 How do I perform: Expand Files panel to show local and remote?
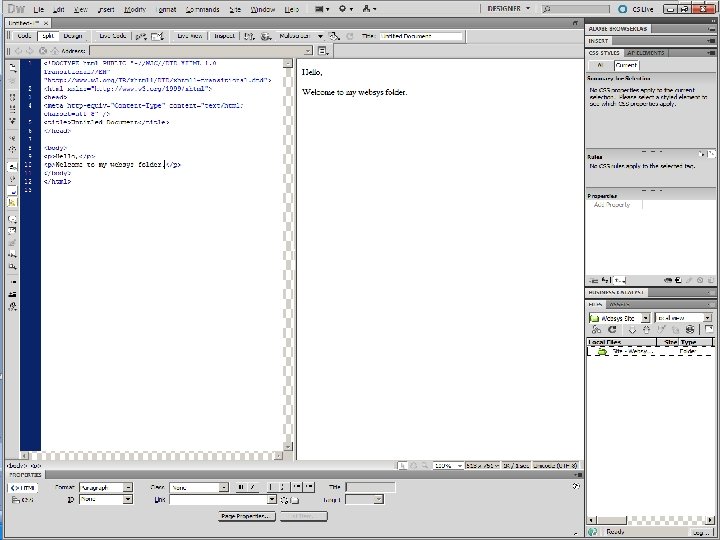click(x=709, y=329)
